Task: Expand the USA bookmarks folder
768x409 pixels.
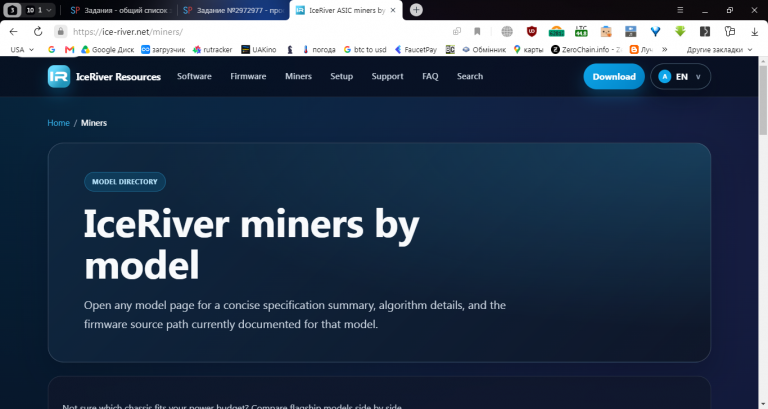Action: tap(22, 49)
